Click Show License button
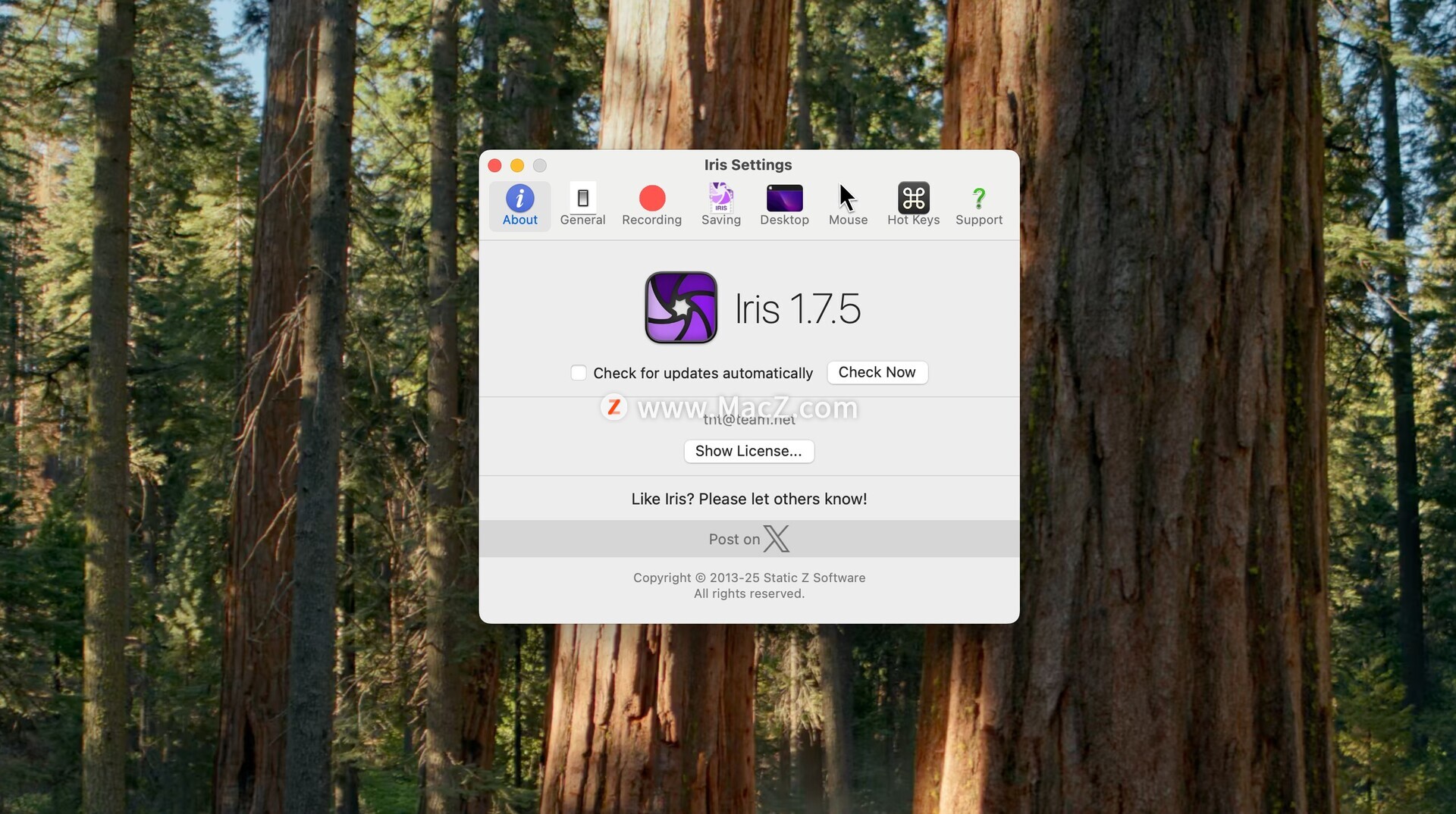This screenshot has width=1456, height=814. click(x=748, y=451)
